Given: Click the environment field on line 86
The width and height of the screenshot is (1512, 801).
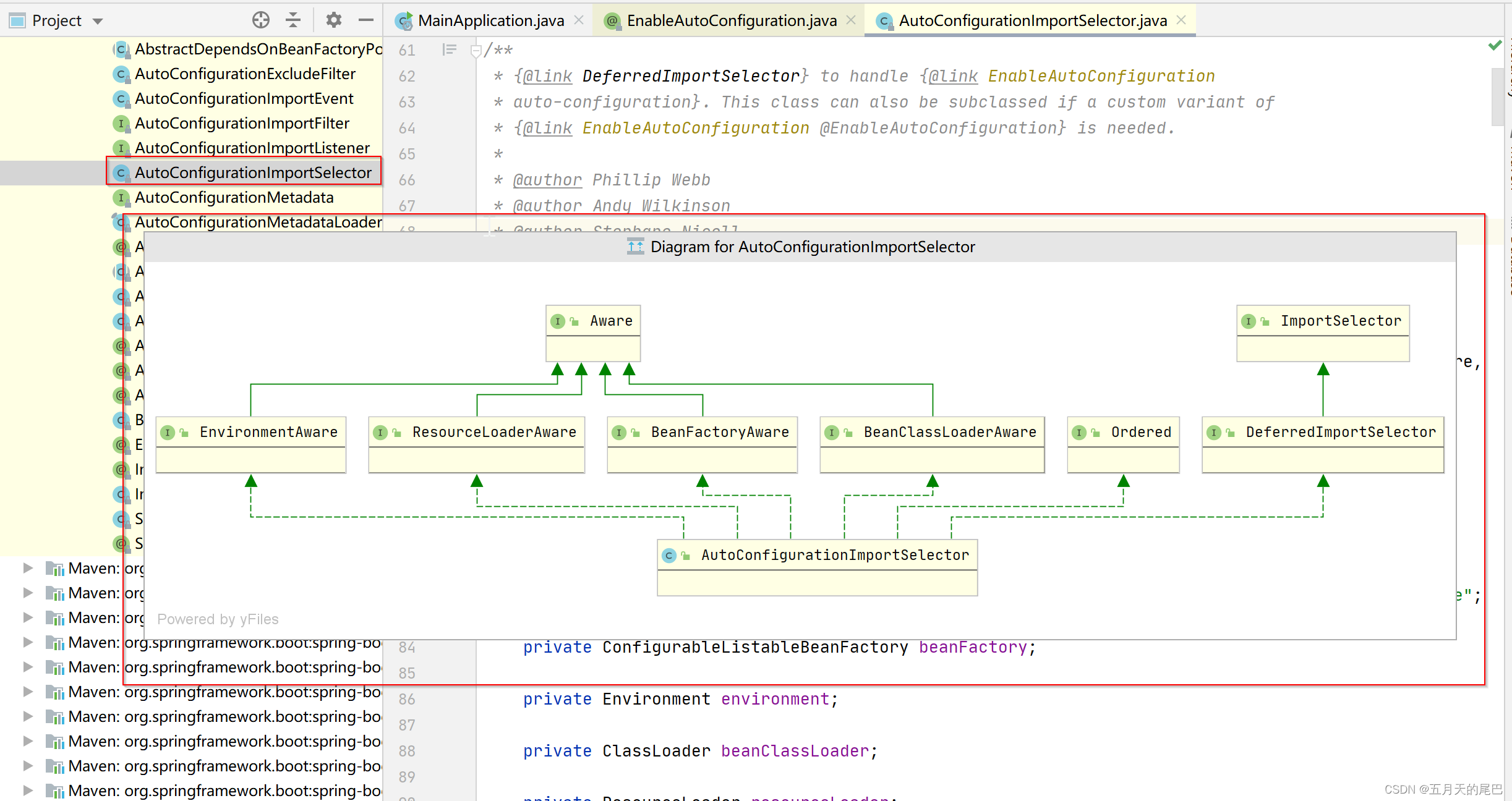Looking at the screenshot, I should point(775,699).
